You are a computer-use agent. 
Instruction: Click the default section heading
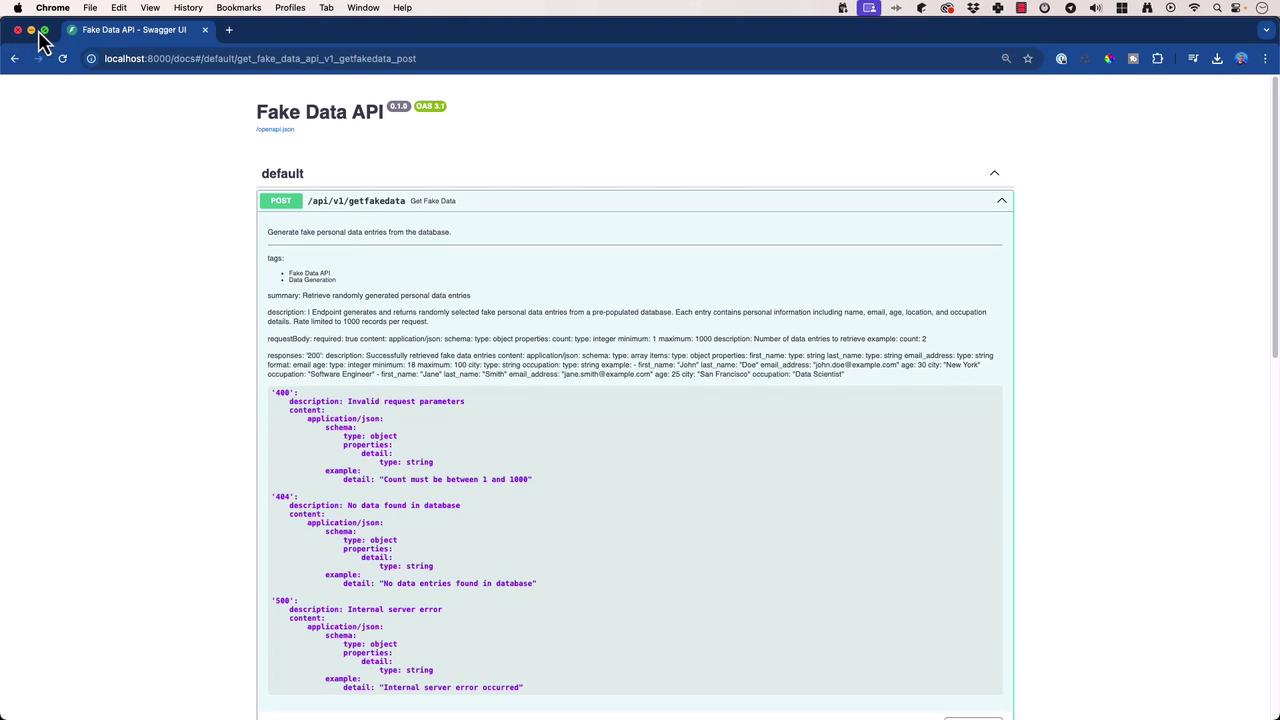tap(282, 174)
